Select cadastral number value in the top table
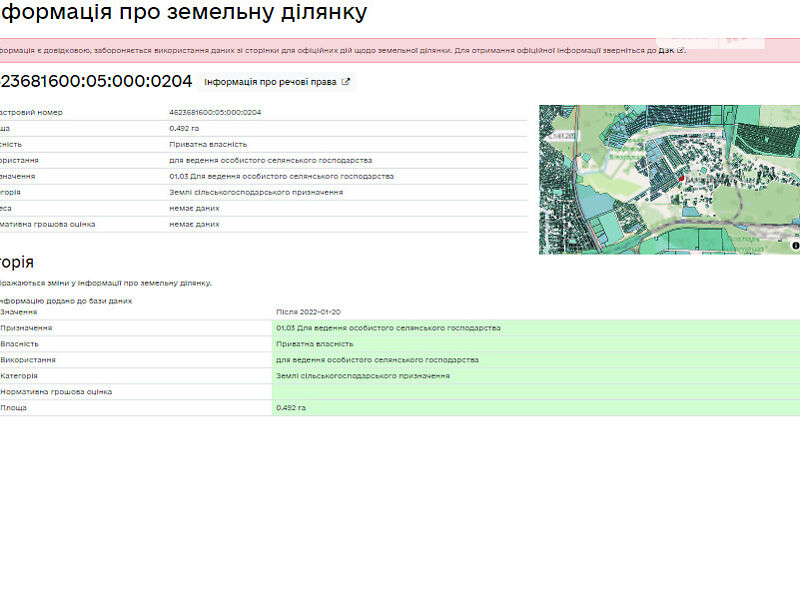 [215, 112]
